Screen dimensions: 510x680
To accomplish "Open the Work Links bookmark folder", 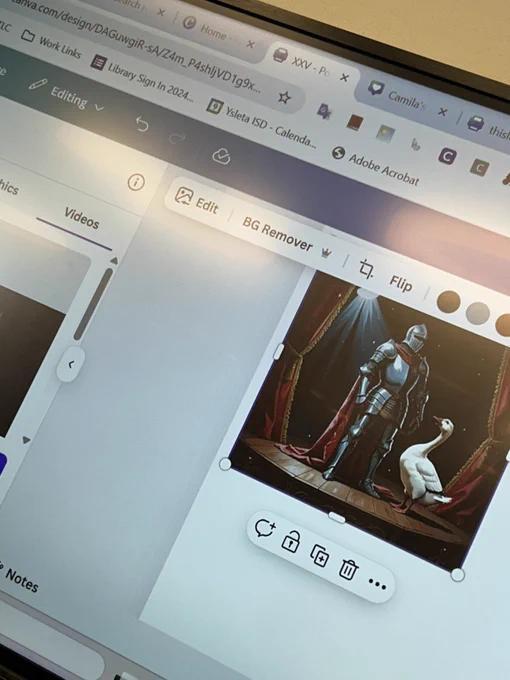I will click(x=51, y=44).
